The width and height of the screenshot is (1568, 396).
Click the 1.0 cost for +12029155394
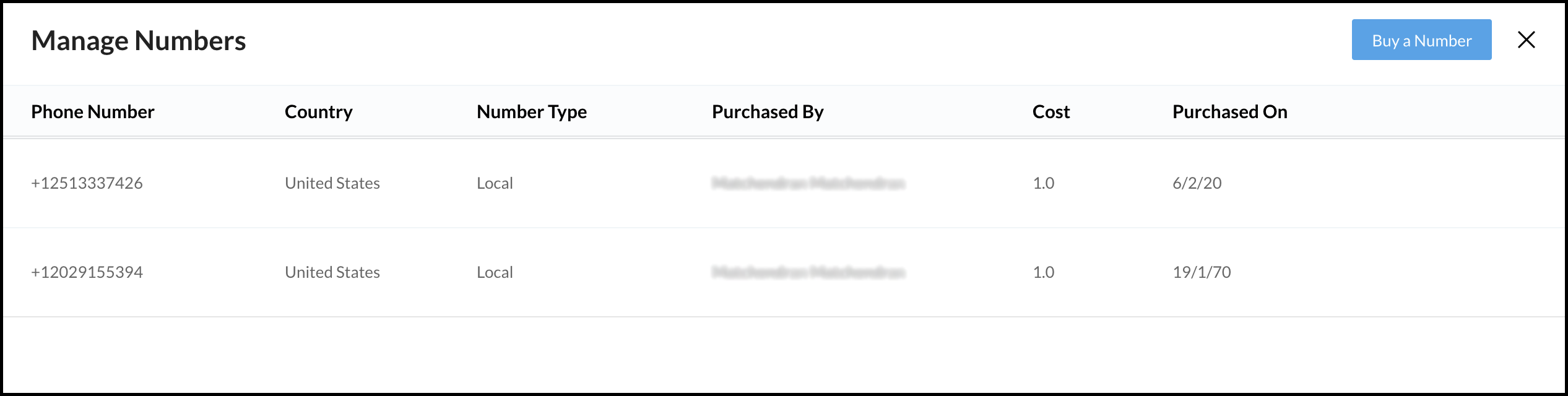click(x=1043, y=272)
